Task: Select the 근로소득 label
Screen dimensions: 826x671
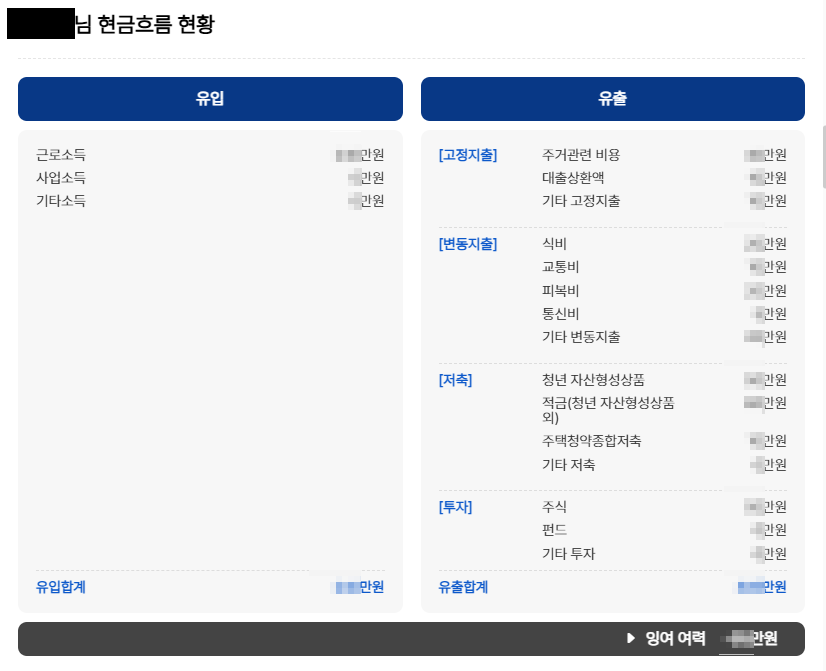Action: [x=61, y=155]
